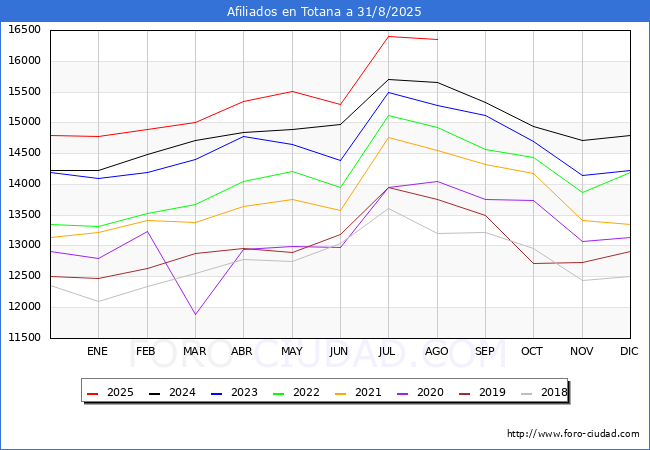Image resolution: width=650 pixels, height=450 pixels.
Task: Click the AGO month axis label
Action: click(436, 351)
